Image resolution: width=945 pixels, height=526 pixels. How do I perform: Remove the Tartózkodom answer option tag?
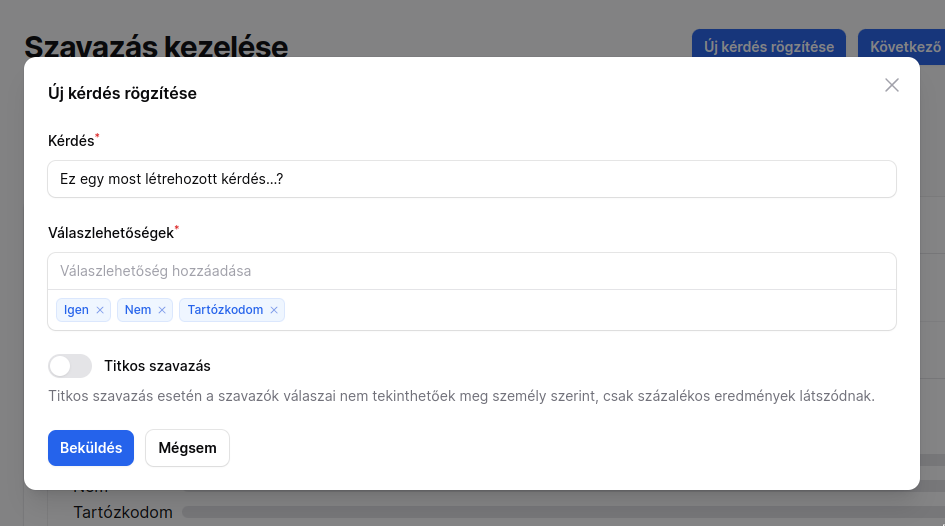pyautogui.click(x=274, y=310)
